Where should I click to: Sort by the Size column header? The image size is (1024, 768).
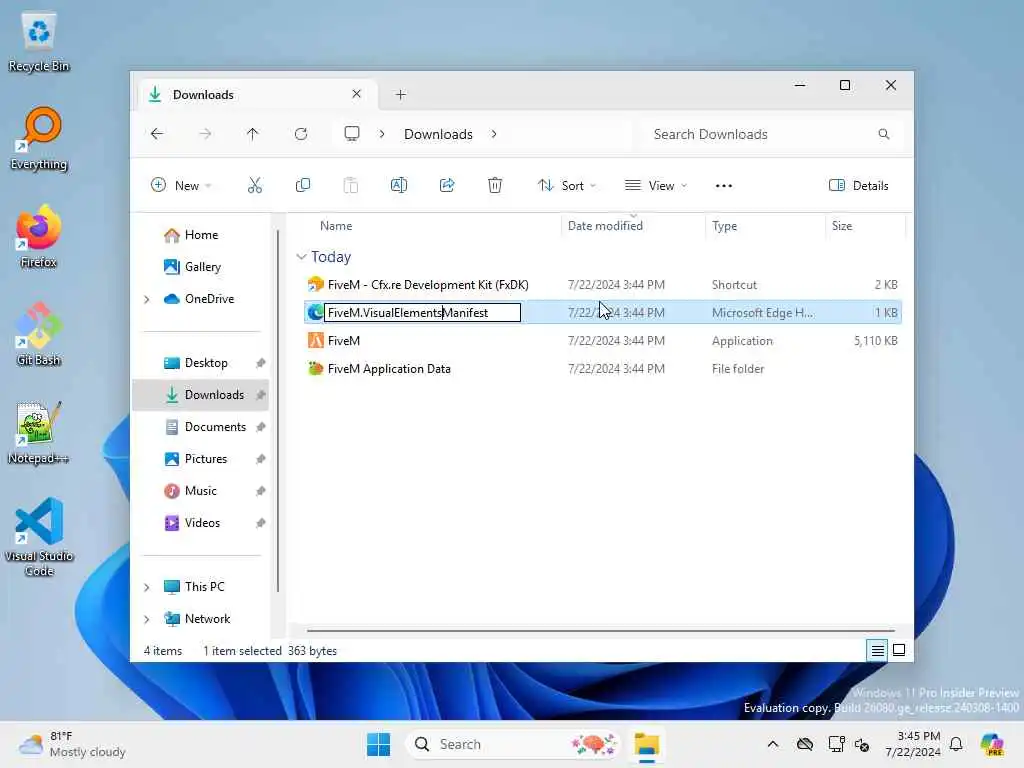tap(842, 226)
